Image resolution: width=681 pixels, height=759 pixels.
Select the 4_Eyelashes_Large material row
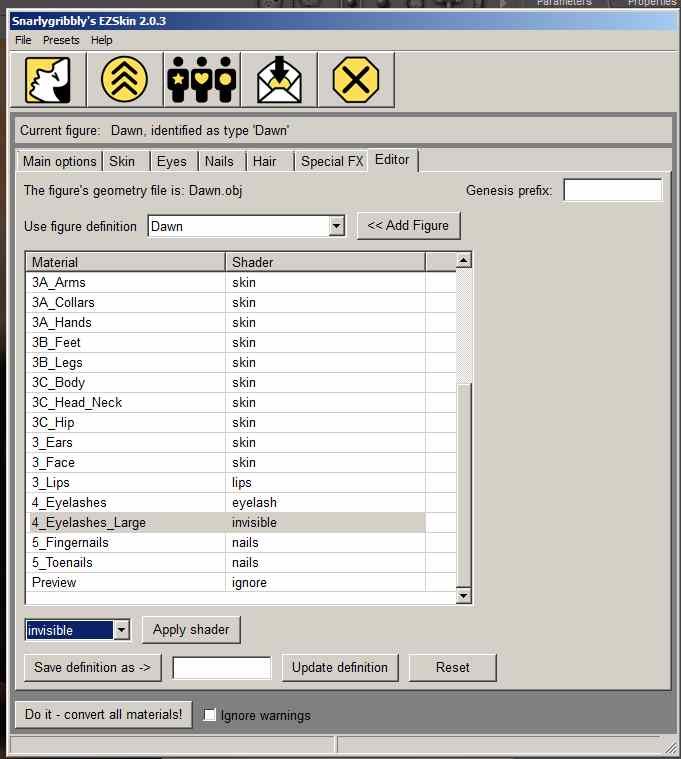coord(241,523)
